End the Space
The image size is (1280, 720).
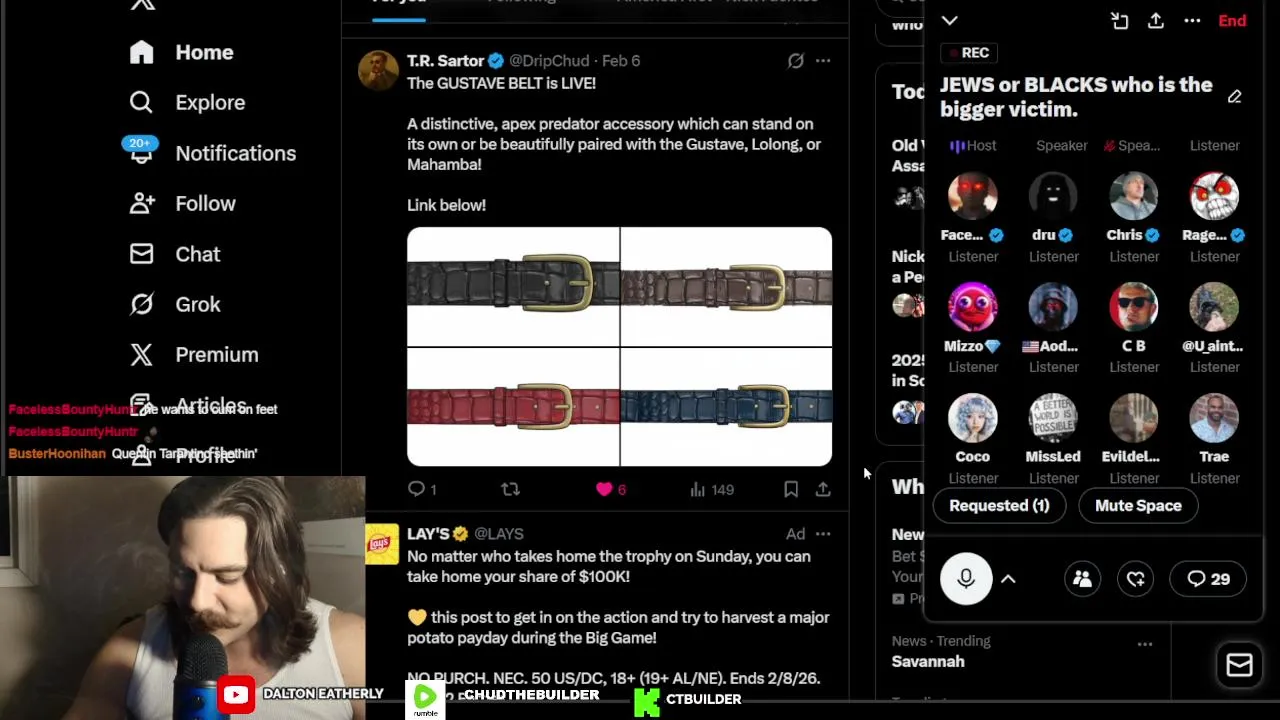pos(1232,21)
